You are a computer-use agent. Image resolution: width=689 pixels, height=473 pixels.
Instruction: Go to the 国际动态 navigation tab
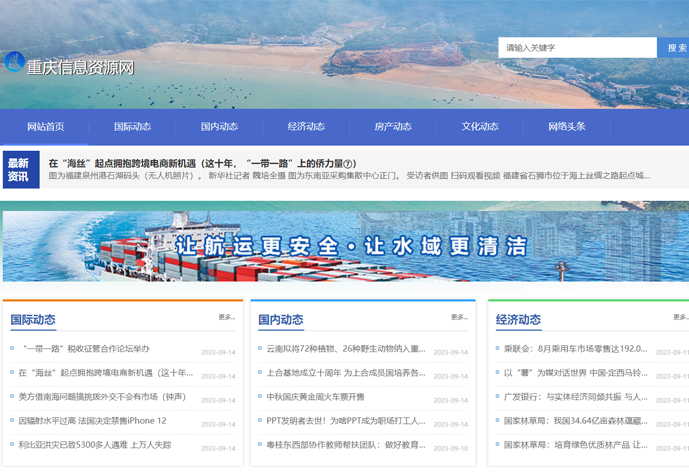132,127
